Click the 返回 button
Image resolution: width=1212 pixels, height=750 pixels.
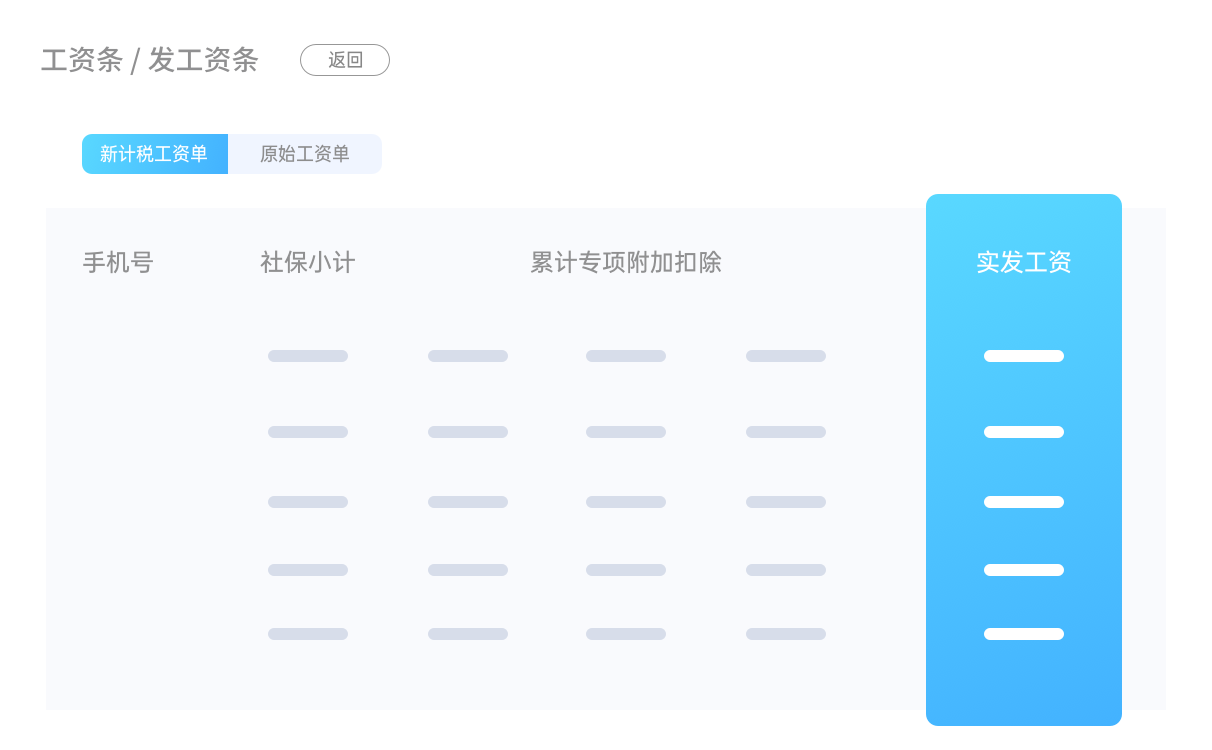[344, 60]
